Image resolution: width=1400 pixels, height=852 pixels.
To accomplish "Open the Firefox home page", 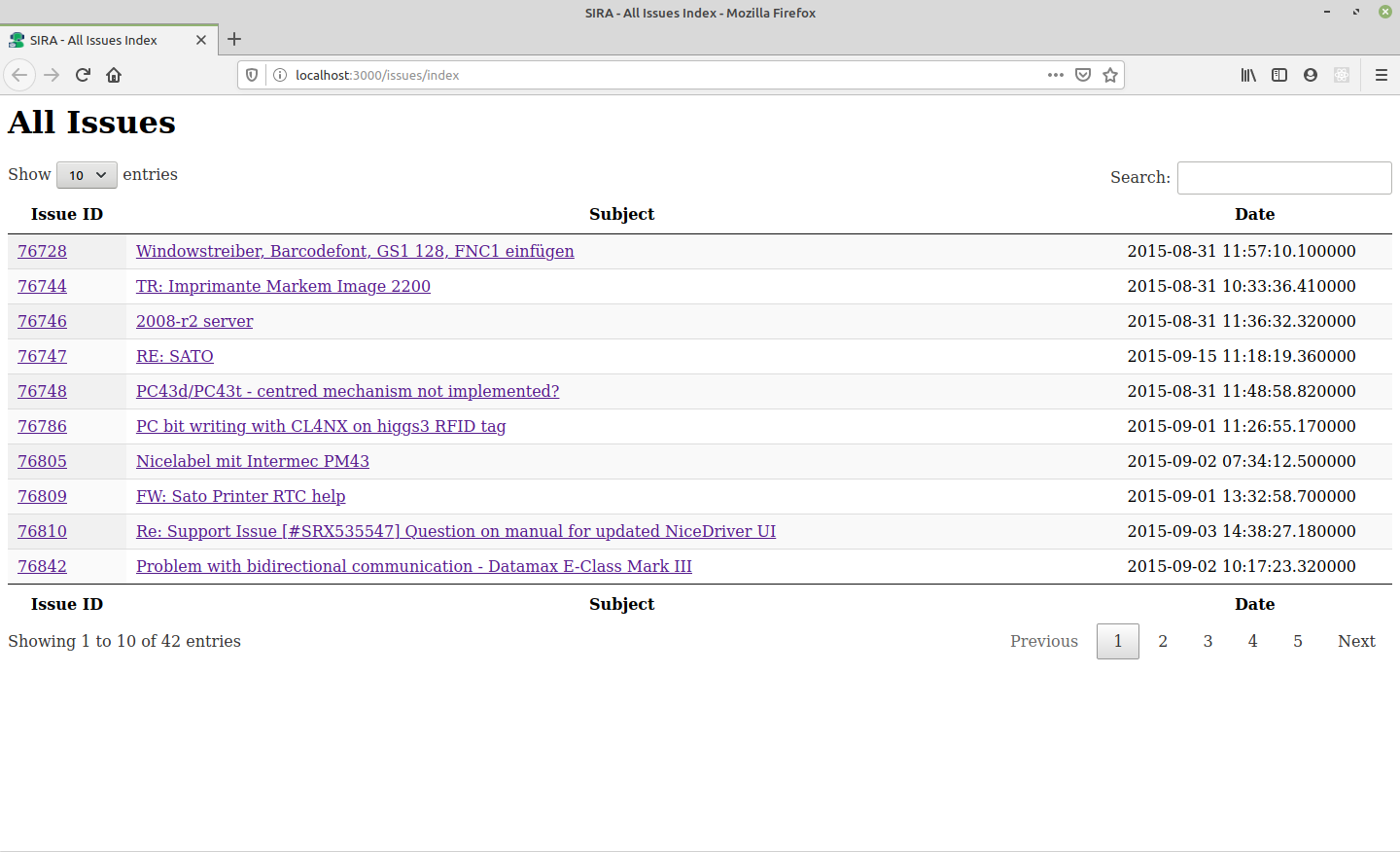I will pyautogui.click(x=114, y=74).
